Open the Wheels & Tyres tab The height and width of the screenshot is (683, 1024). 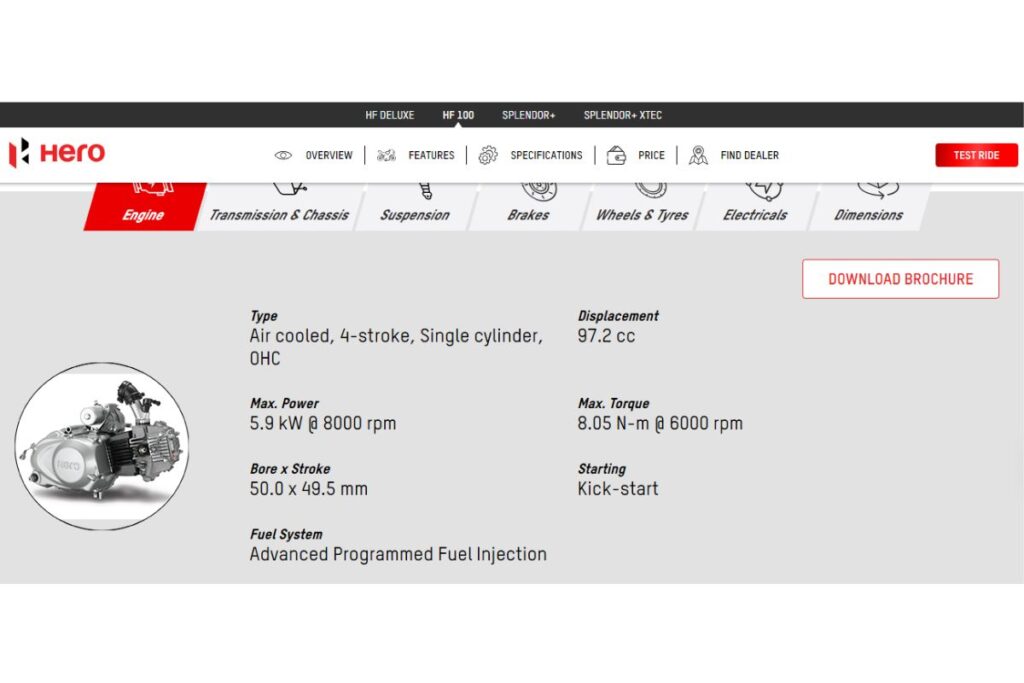coord(642,206)
